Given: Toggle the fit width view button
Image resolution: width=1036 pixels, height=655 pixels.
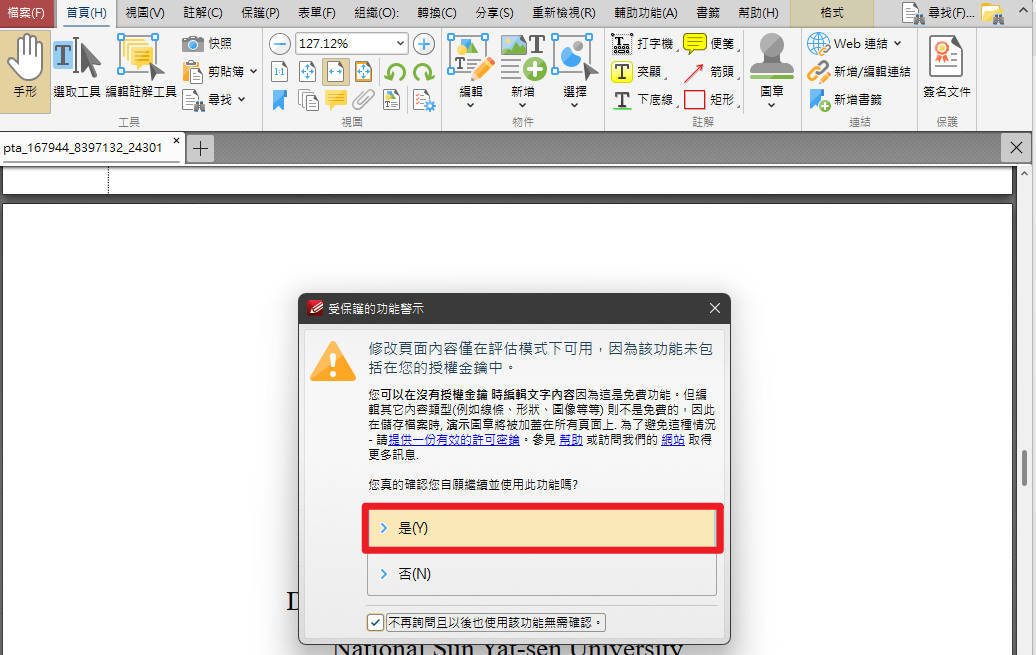Looking at the screenshot, I should (x=335, y=72).
